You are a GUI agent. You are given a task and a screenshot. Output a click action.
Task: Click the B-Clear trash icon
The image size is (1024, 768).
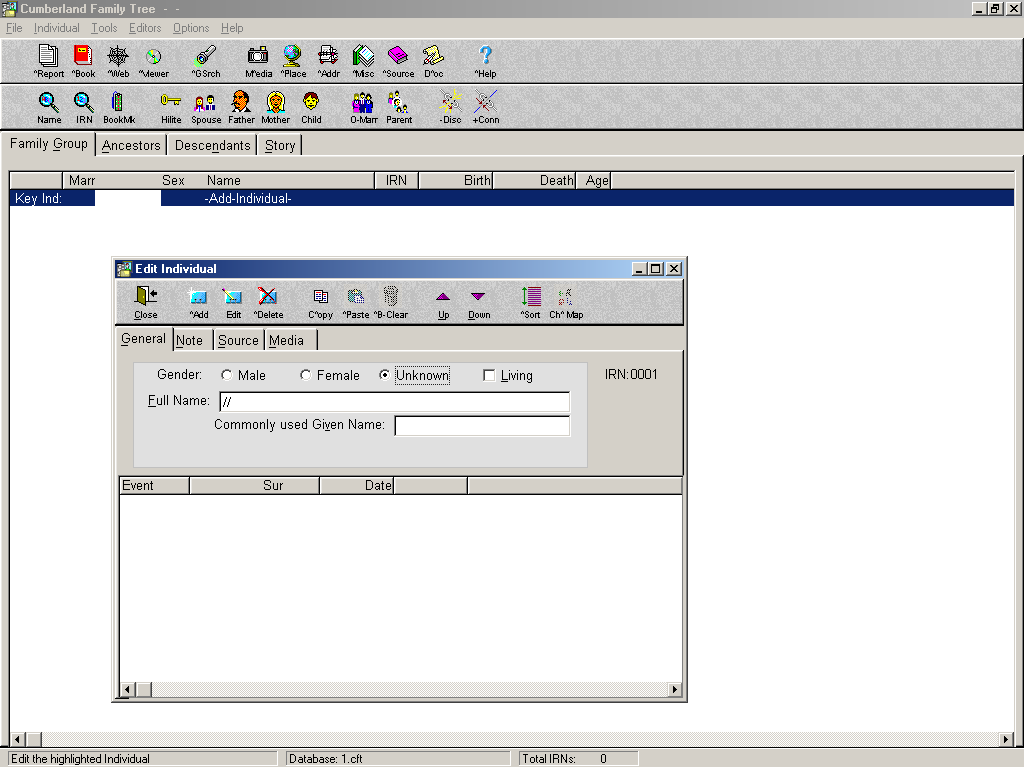[390, 298]
